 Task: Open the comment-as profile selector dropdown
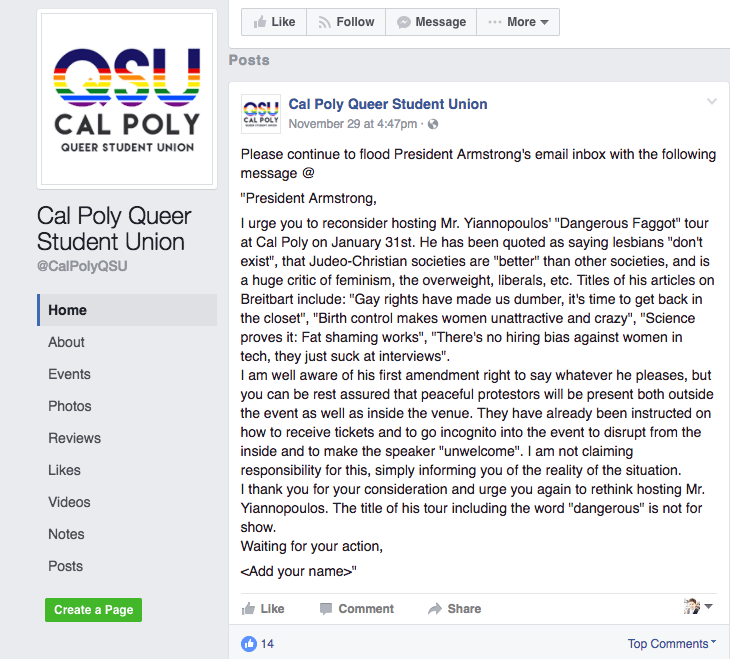pos(698,606)
